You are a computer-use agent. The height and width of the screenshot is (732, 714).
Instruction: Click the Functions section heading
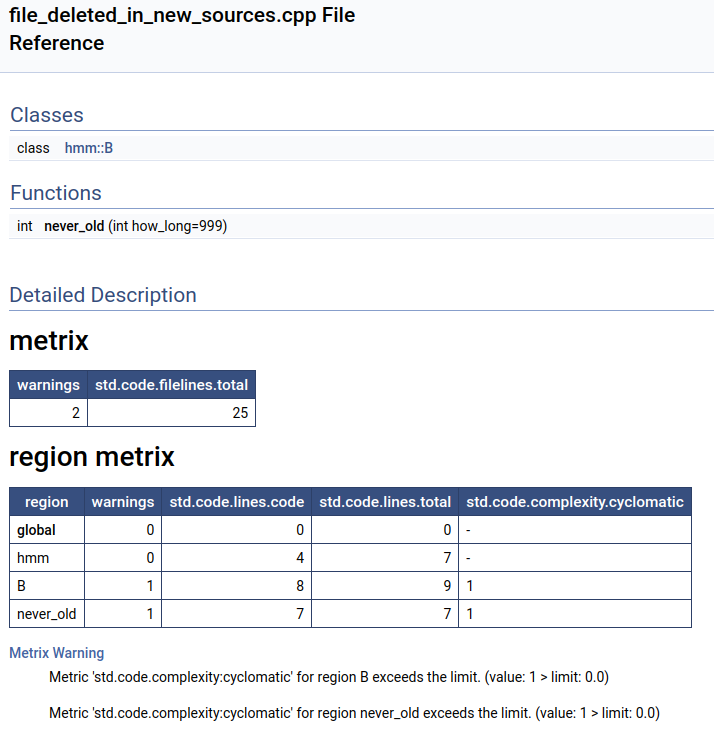click(x=56, y=193)
